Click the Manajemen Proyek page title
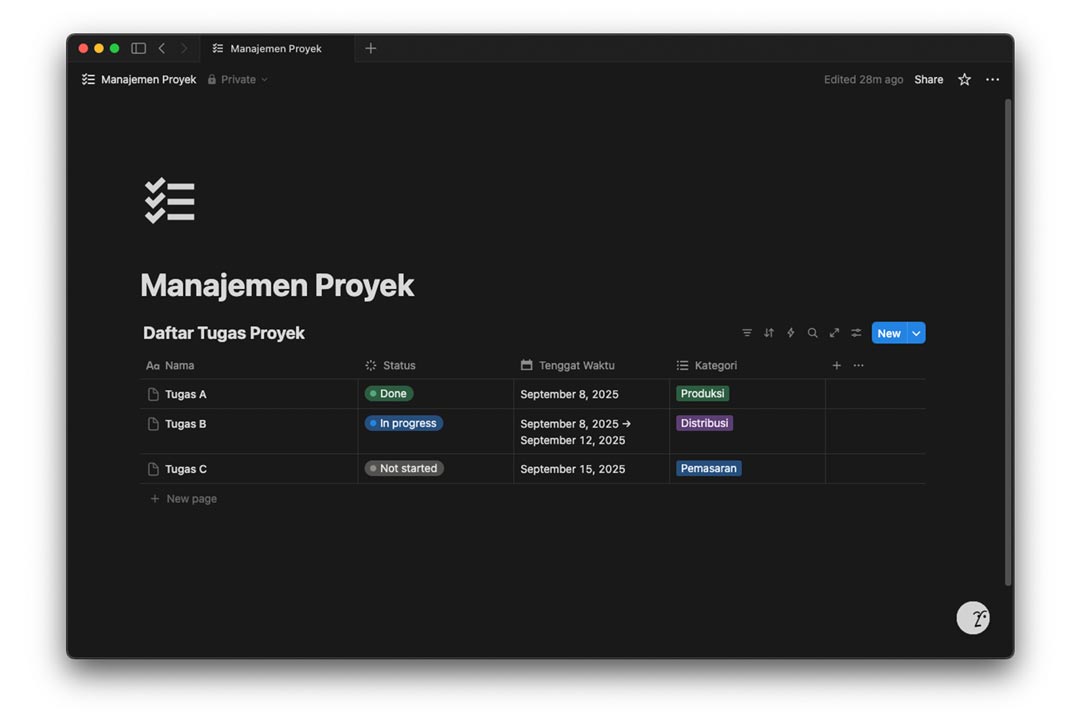This screenshot has height=720, width=1080. point(277,285)
